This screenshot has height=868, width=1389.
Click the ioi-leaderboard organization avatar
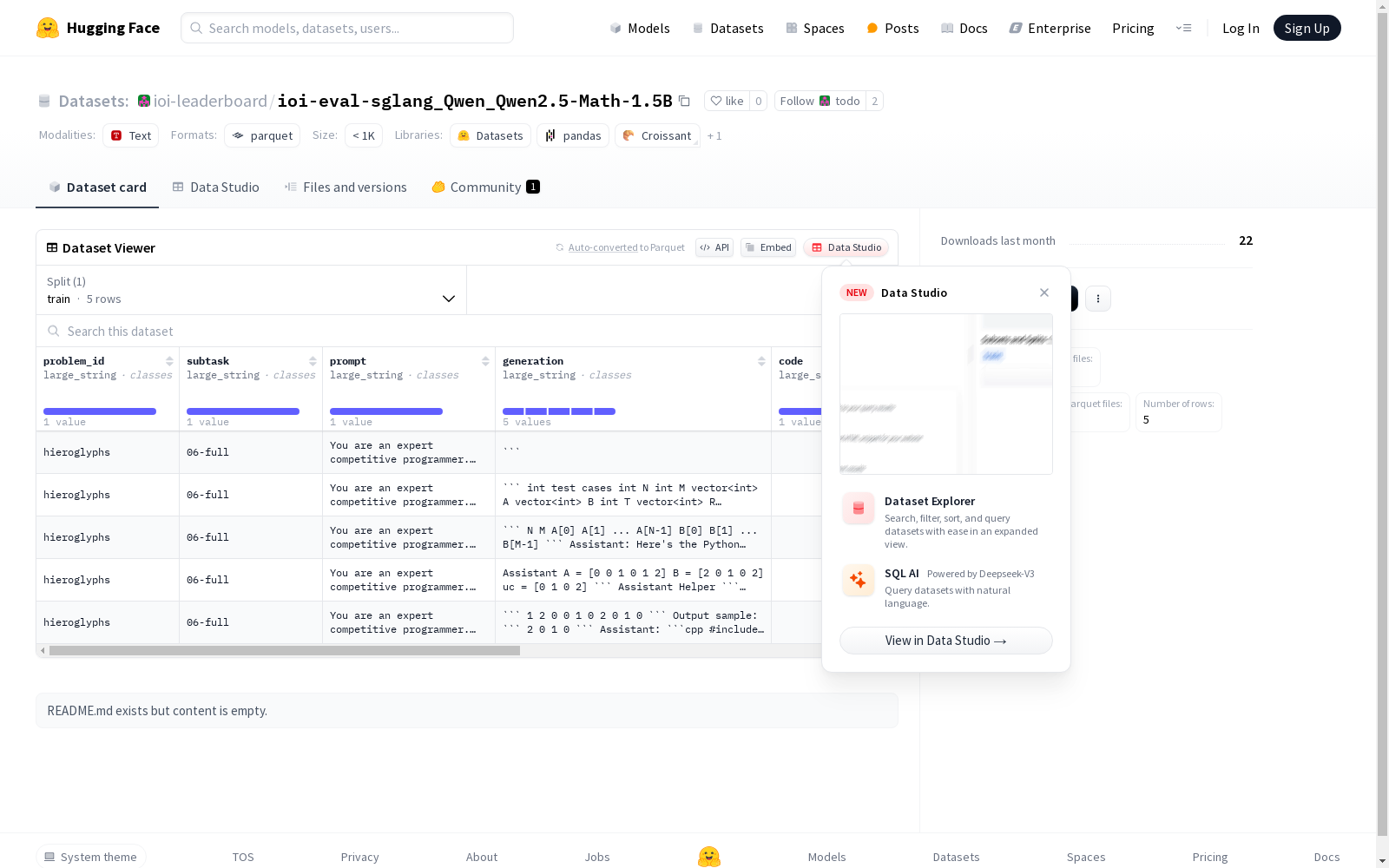coord(144,101)
